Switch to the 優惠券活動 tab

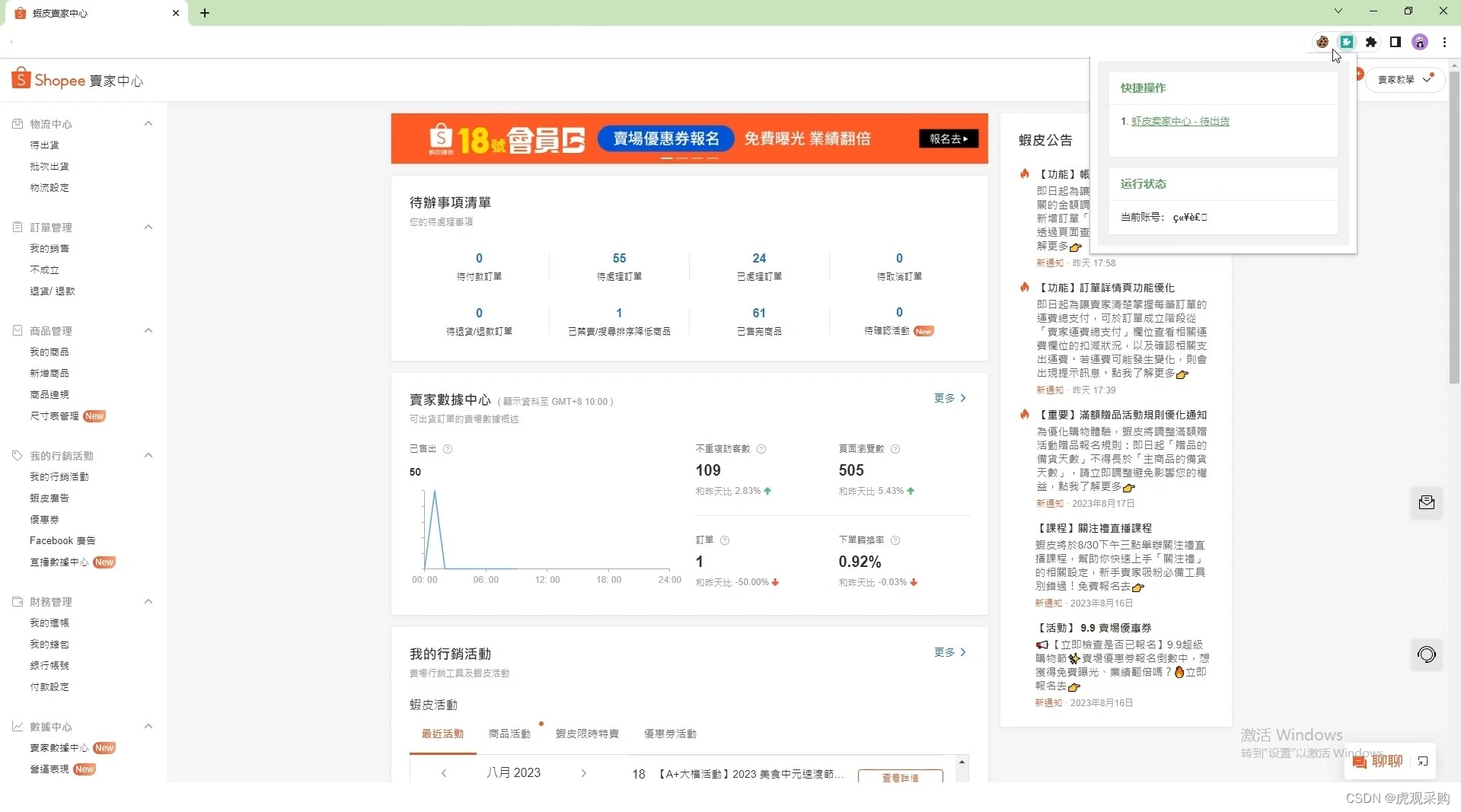click(670, 734)
